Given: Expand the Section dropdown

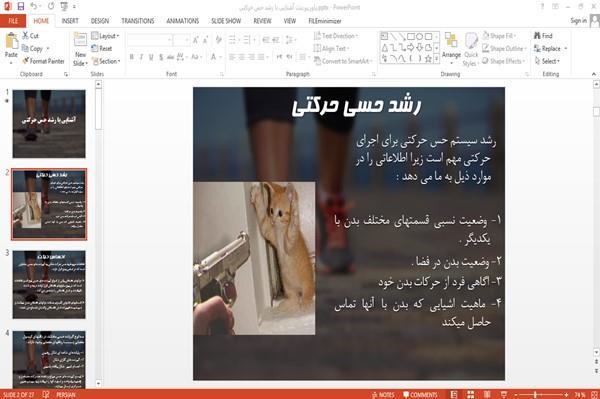Looking at the screenshot, I should point(106,61).
